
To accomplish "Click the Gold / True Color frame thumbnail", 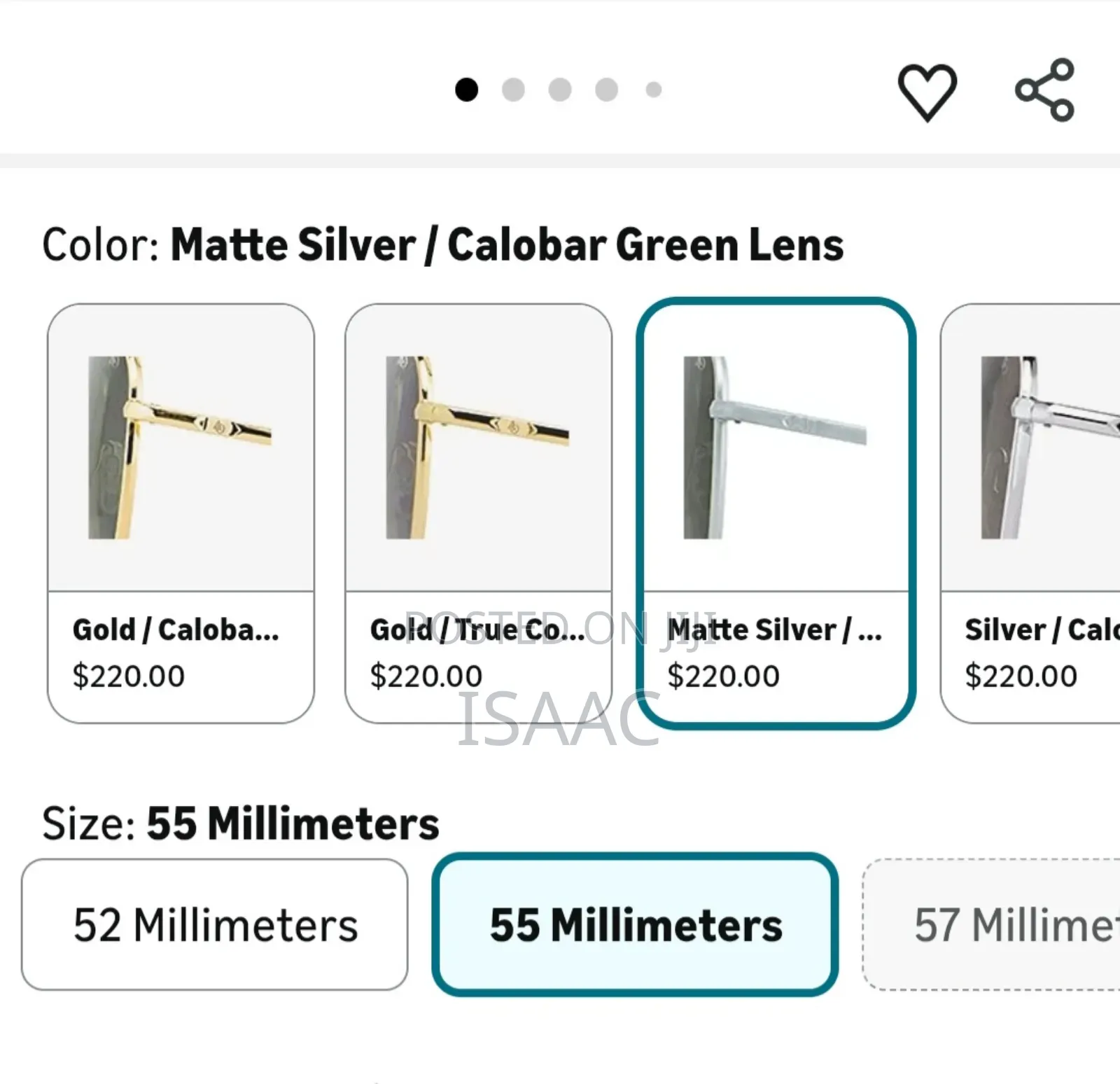I will click(477, 447).
